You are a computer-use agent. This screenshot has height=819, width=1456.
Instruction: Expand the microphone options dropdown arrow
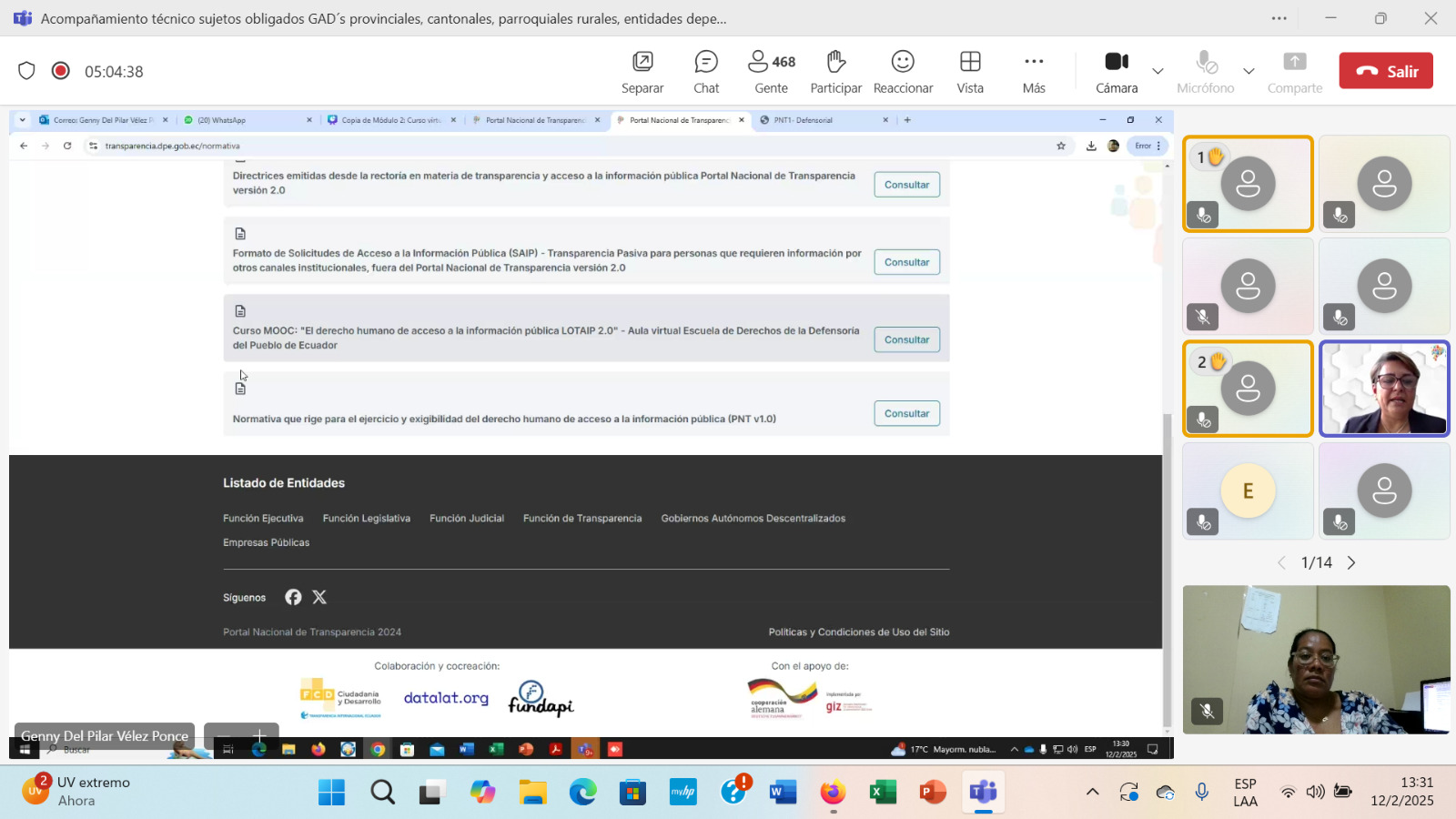(1249, 71)
